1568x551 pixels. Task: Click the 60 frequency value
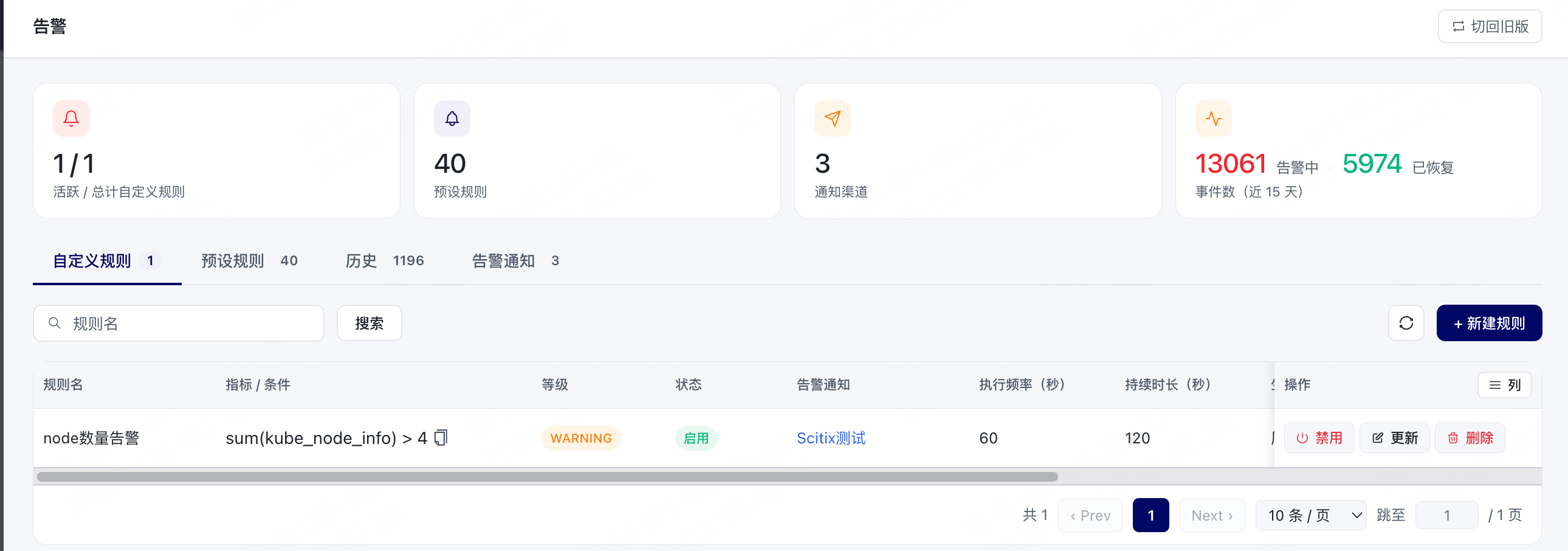click(x=988, y=438)
